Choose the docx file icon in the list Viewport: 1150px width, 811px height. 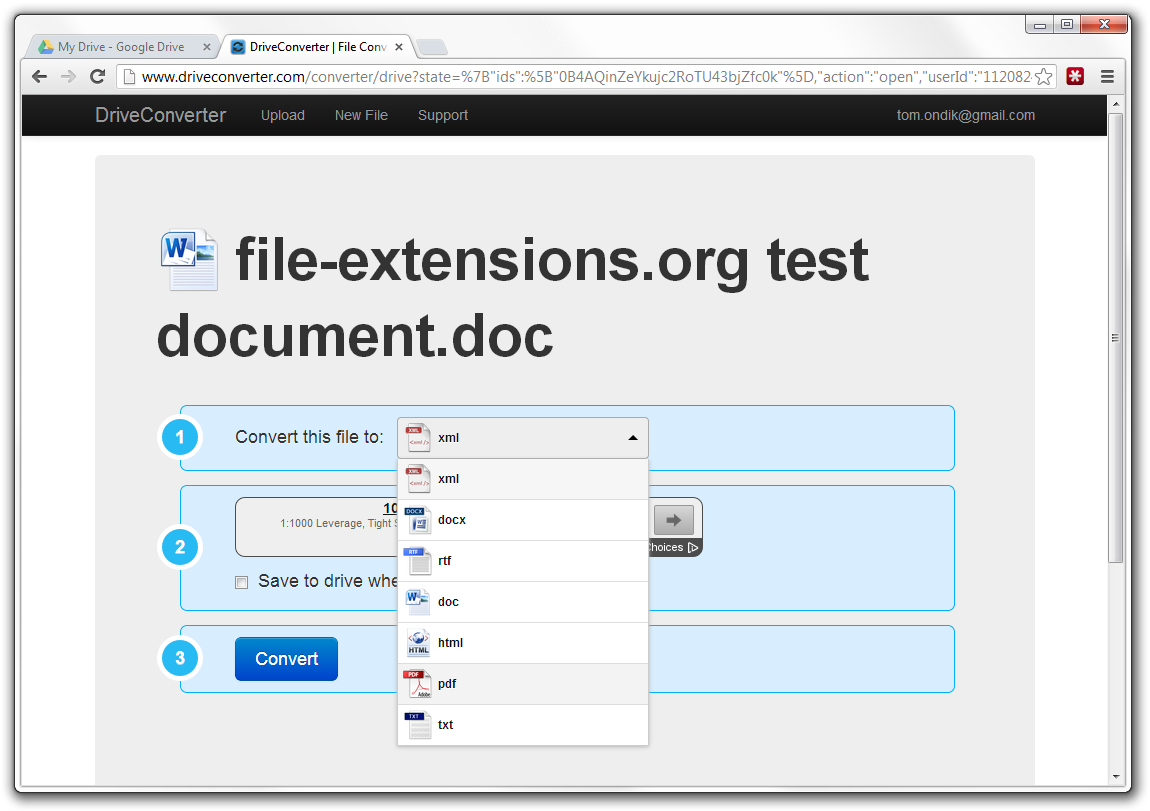[418, 520]
